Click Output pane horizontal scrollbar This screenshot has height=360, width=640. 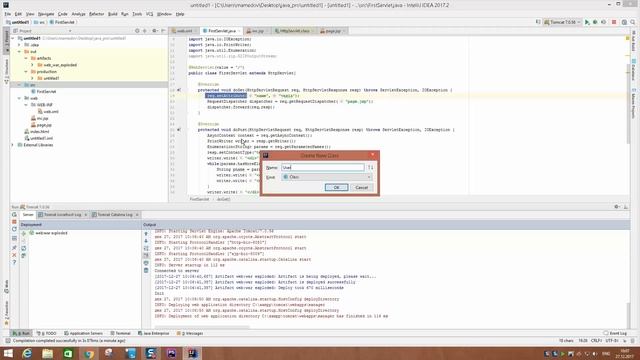(202, 327)
